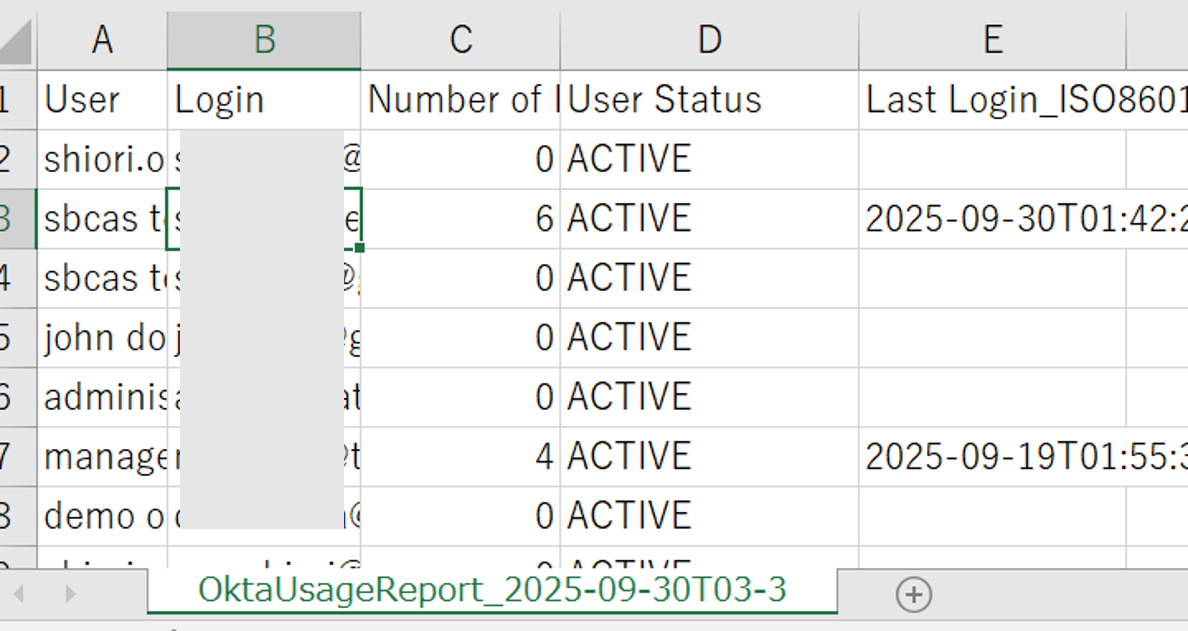The image size is (1188, 631).
Task: Click the 'Login' header cell
Action: tap(264, 100)
